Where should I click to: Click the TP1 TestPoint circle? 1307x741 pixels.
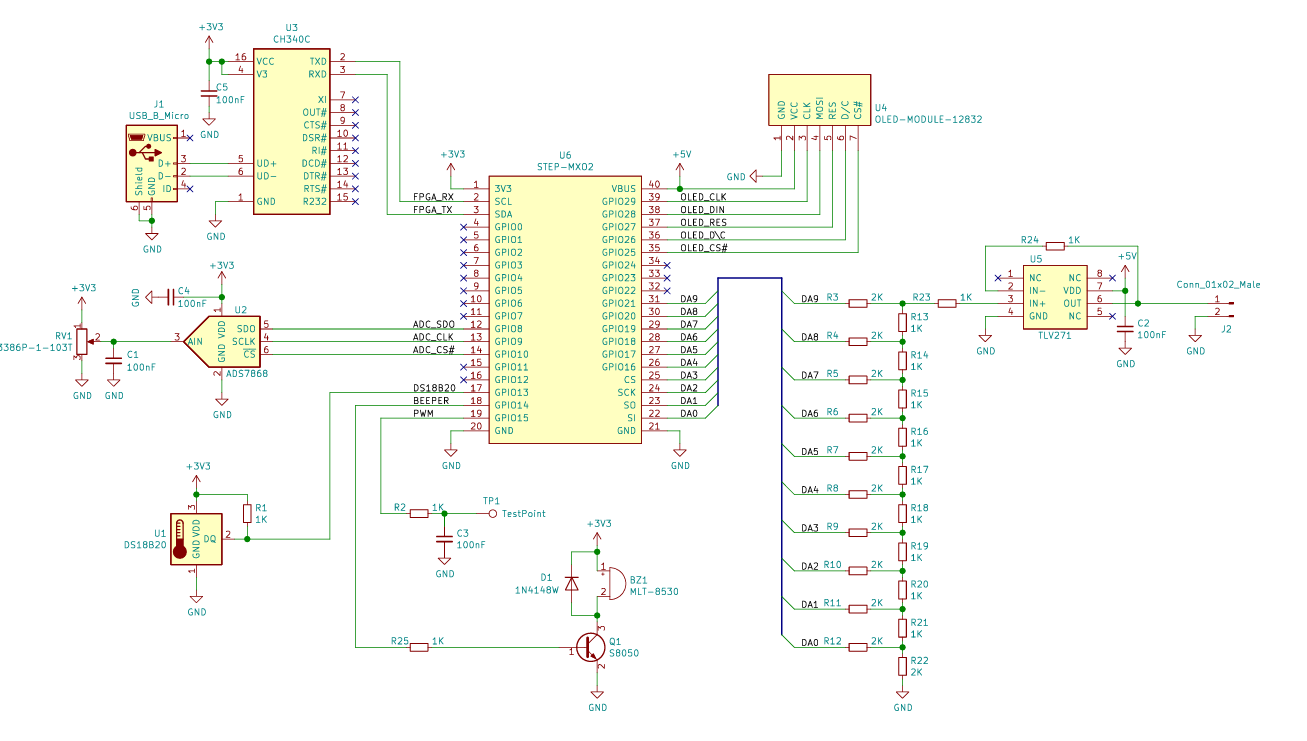point(492,513)
